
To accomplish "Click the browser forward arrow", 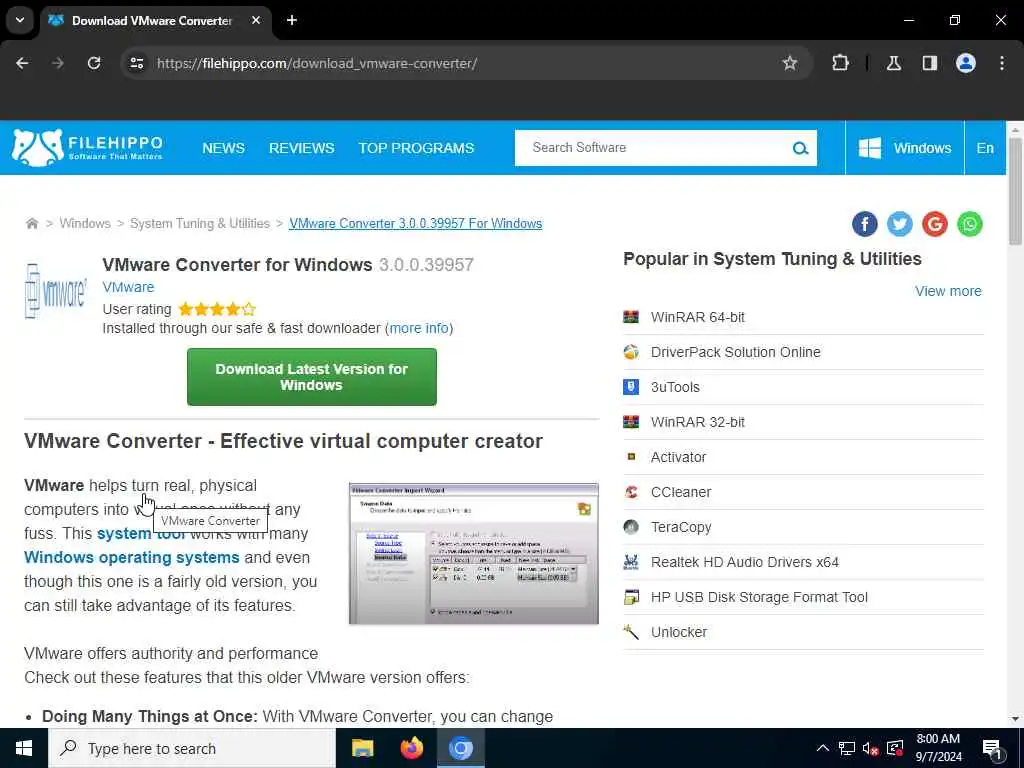I will pyautogui.click(x=58, y=63).
